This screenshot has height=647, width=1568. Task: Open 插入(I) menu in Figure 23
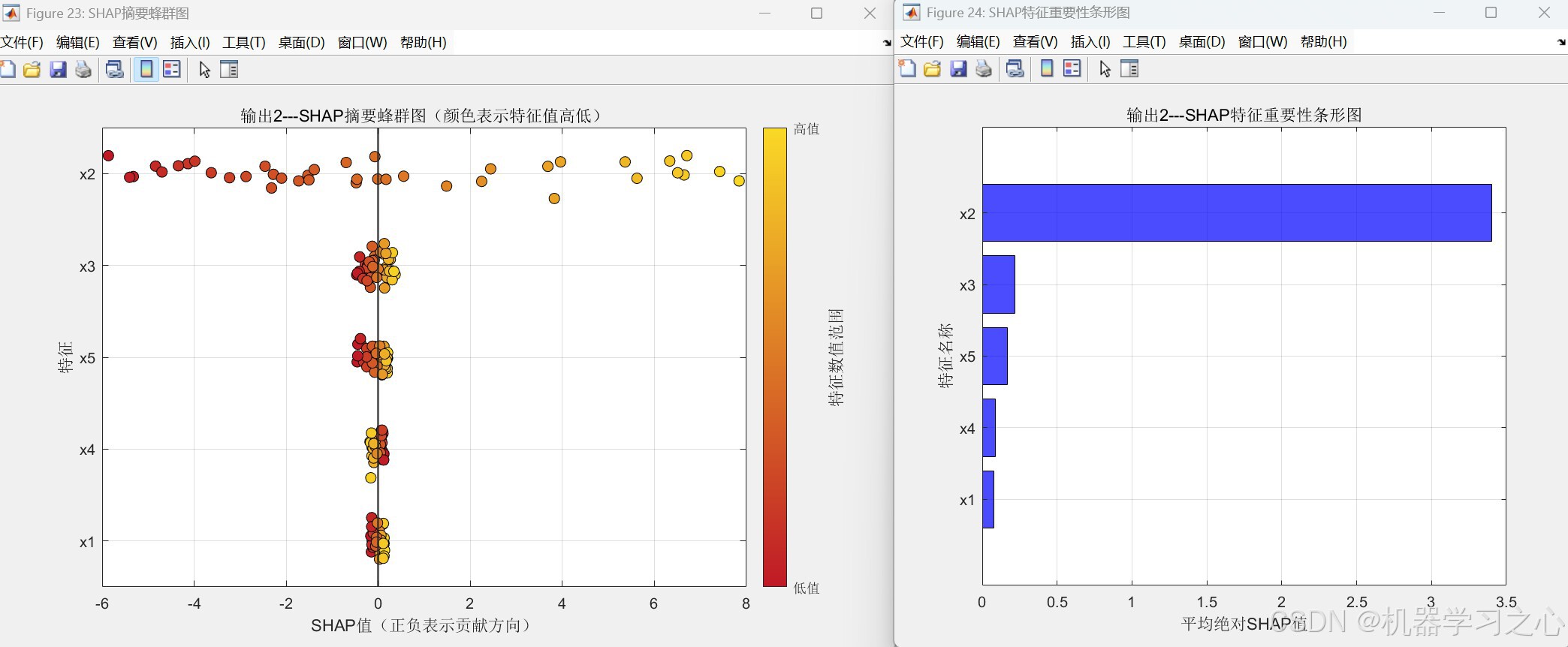point(190,43)
